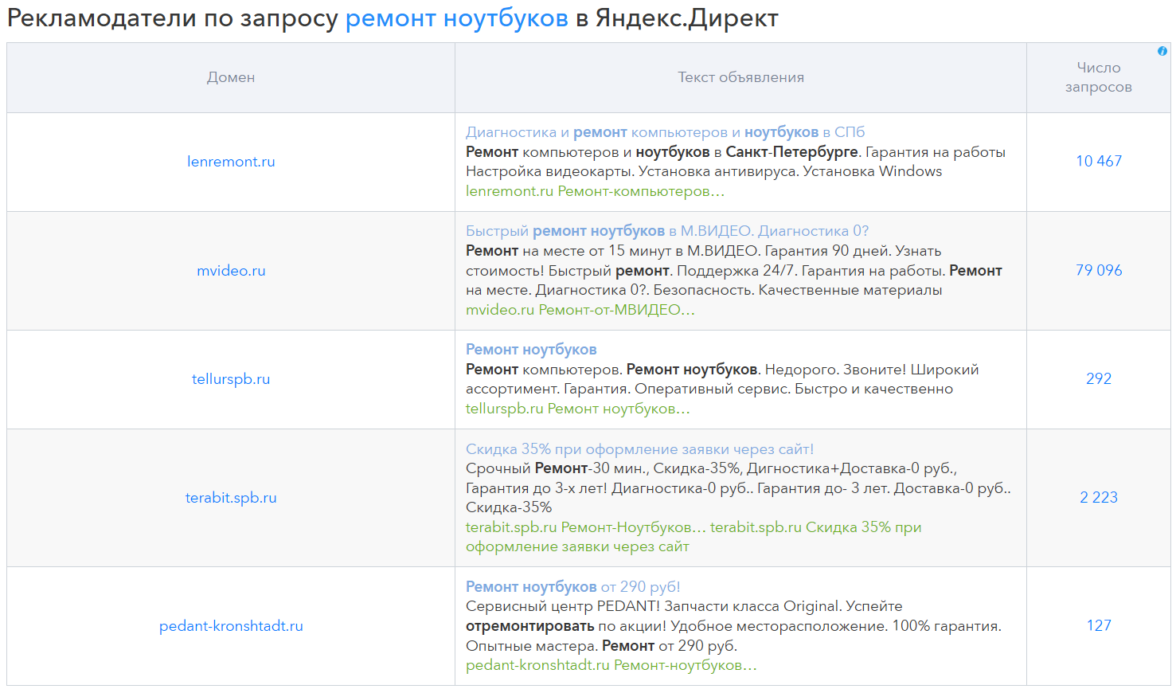Click query count 292 for tellurspb.ru
This screenshot has width=1176, height=693.
(1099, 379)
